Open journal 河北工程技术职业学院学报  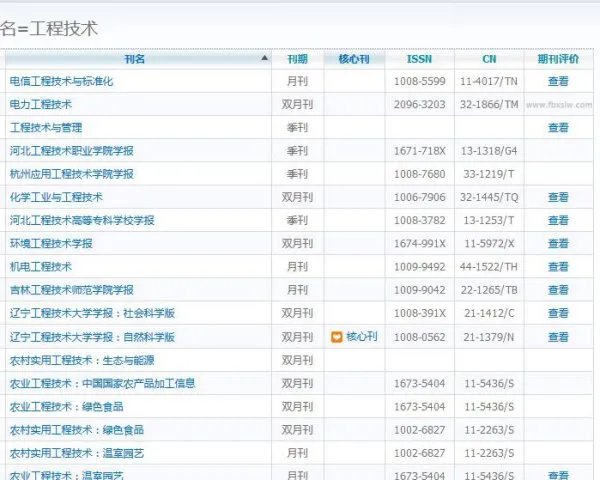(72, 151)
